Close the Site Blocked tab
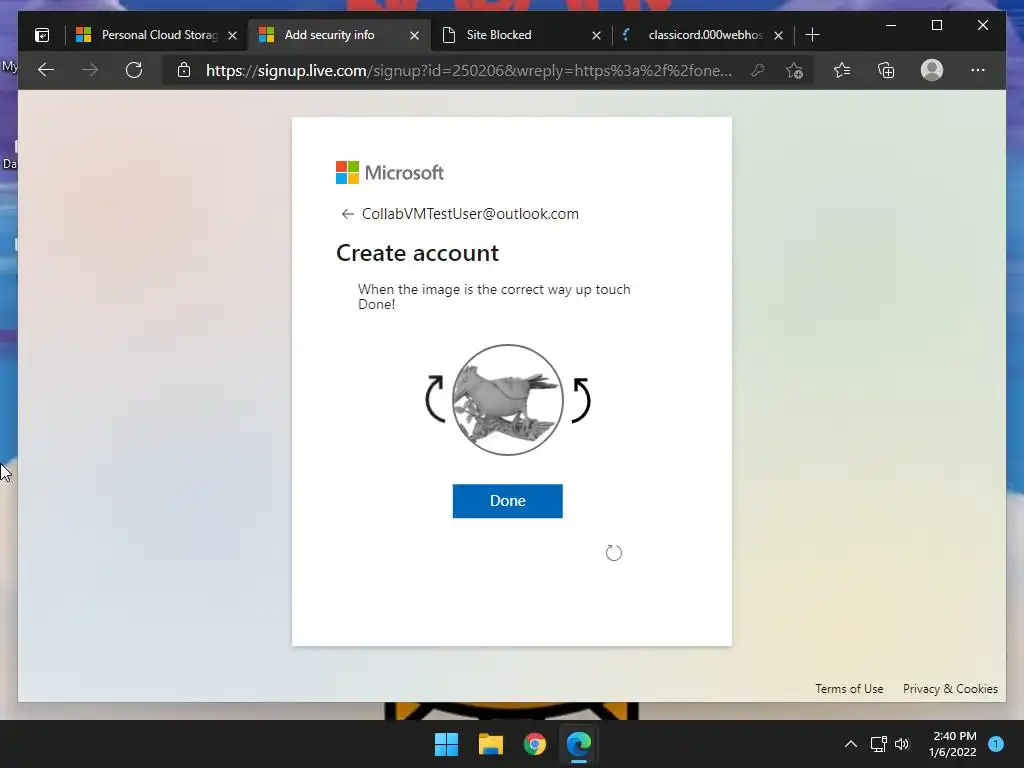This screenshot has width=1024, height=768. [x=596, y=35]
